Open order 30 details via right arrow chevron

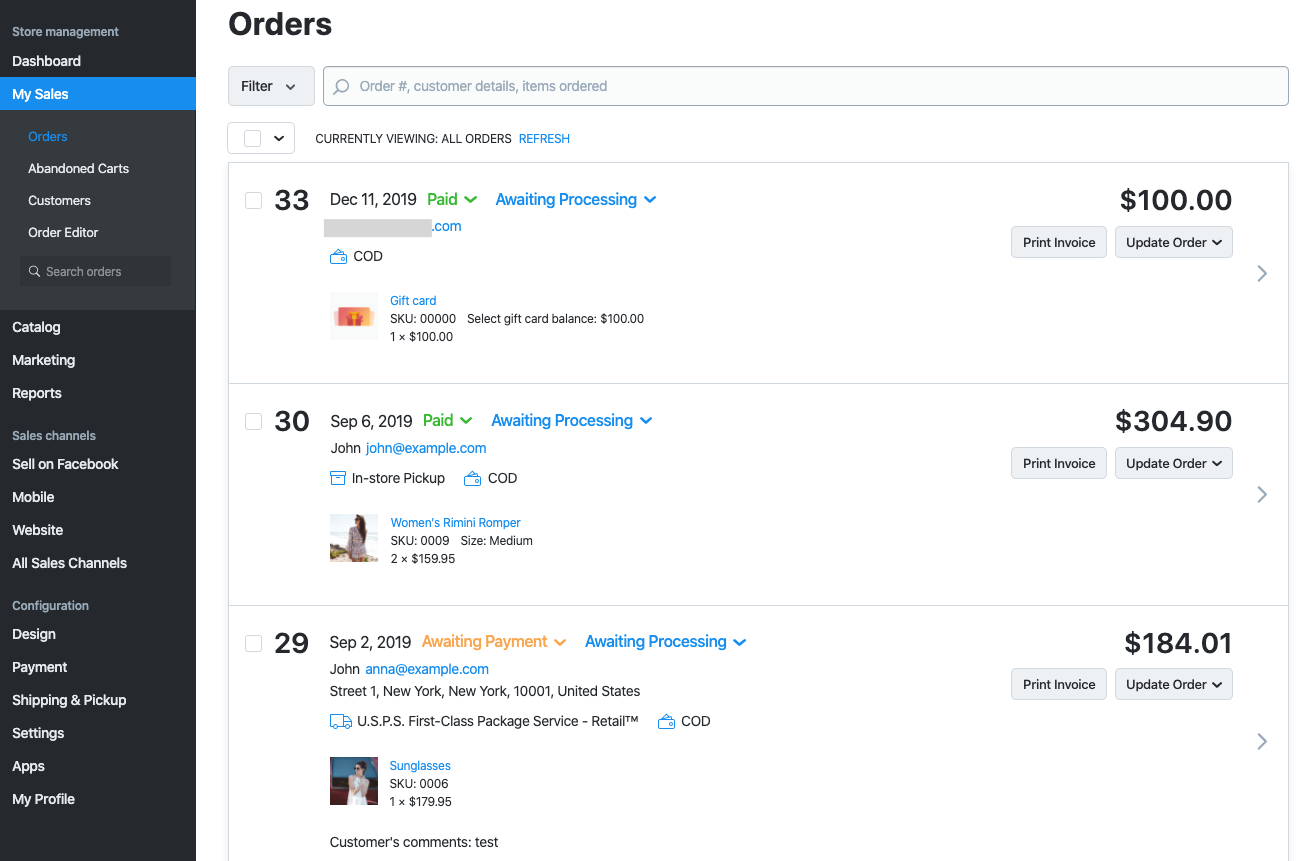pyautogui.click(x=1261, y=494)
